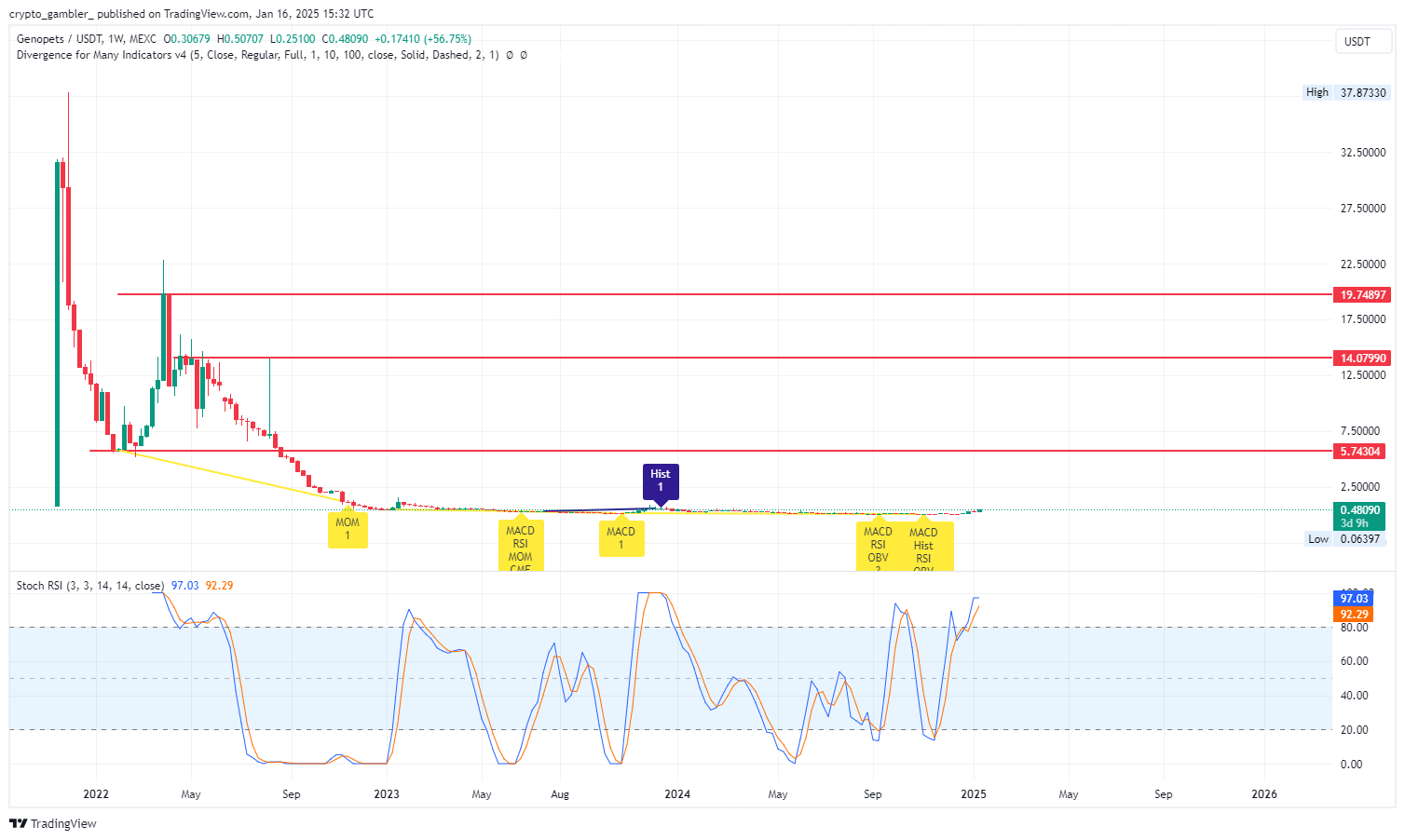This screenshot has height=840, width=1405.
Task: Click the 22.50000 price axis tick
Action: [x=1363, y=264]
